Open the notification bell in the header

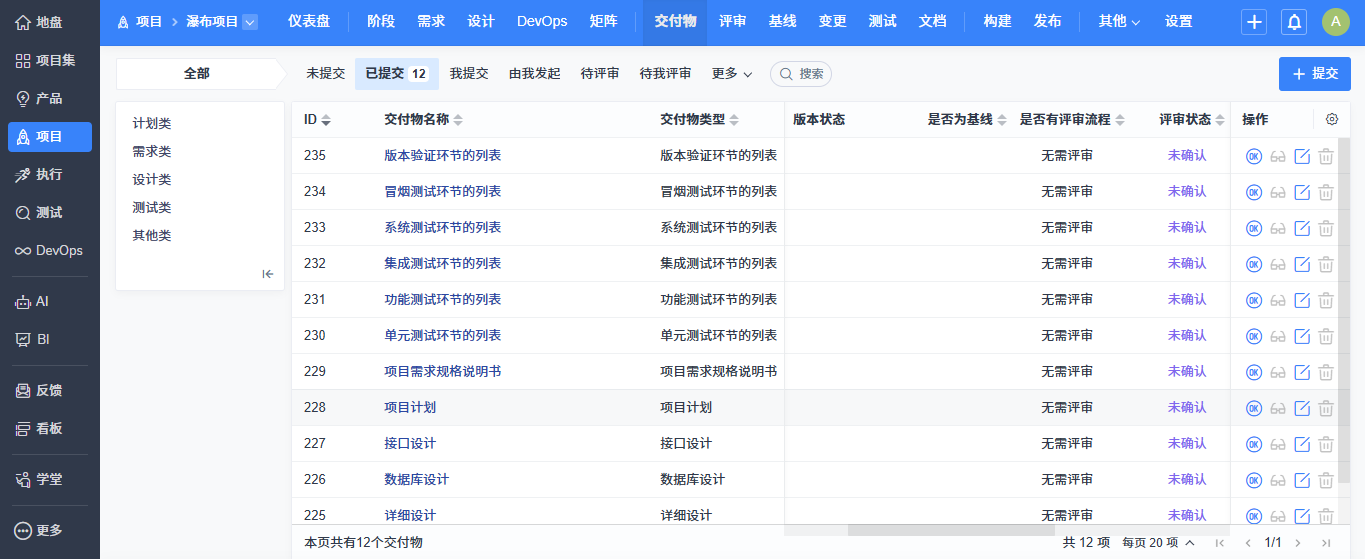(1293, 22)
